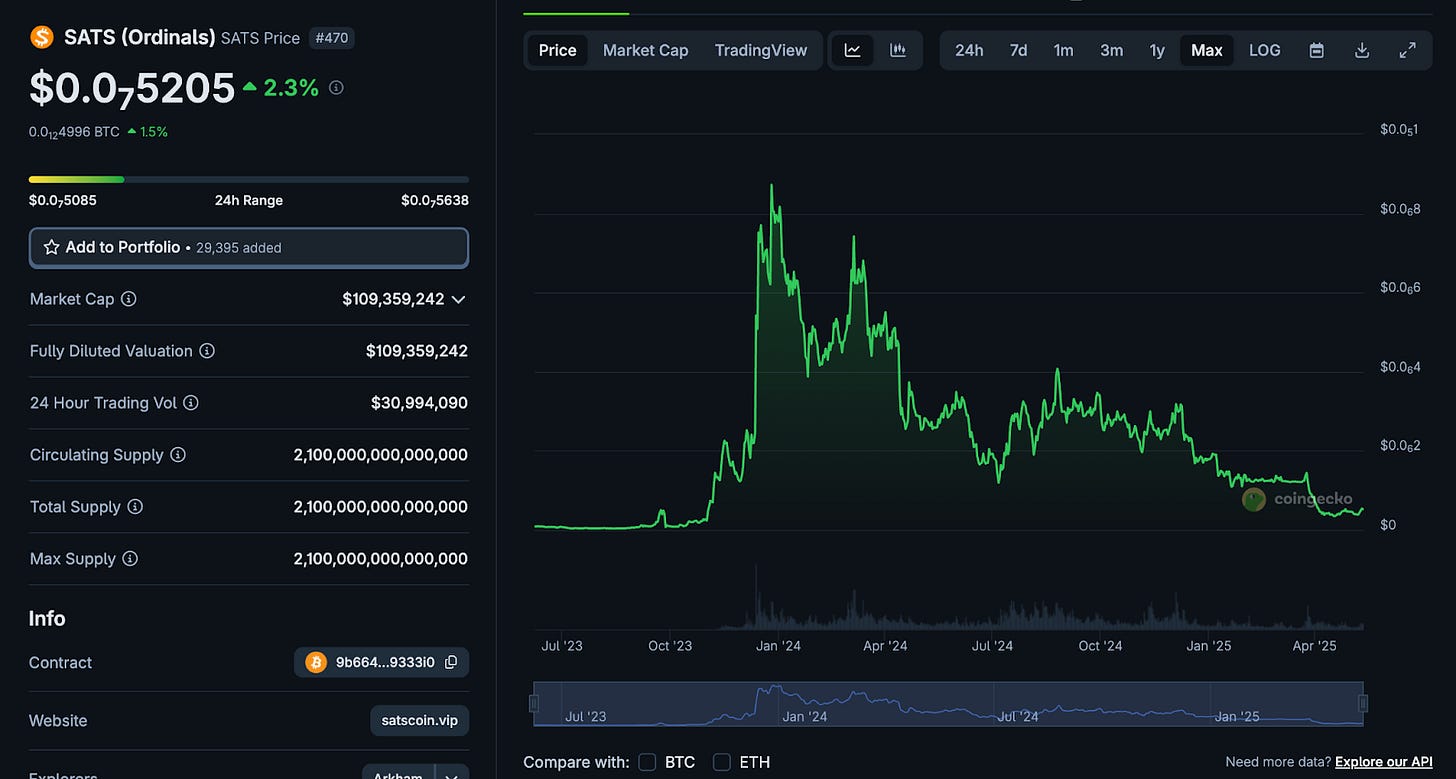
Task: Click the Arkham explorer button
Action: click(x=400, y=774)
